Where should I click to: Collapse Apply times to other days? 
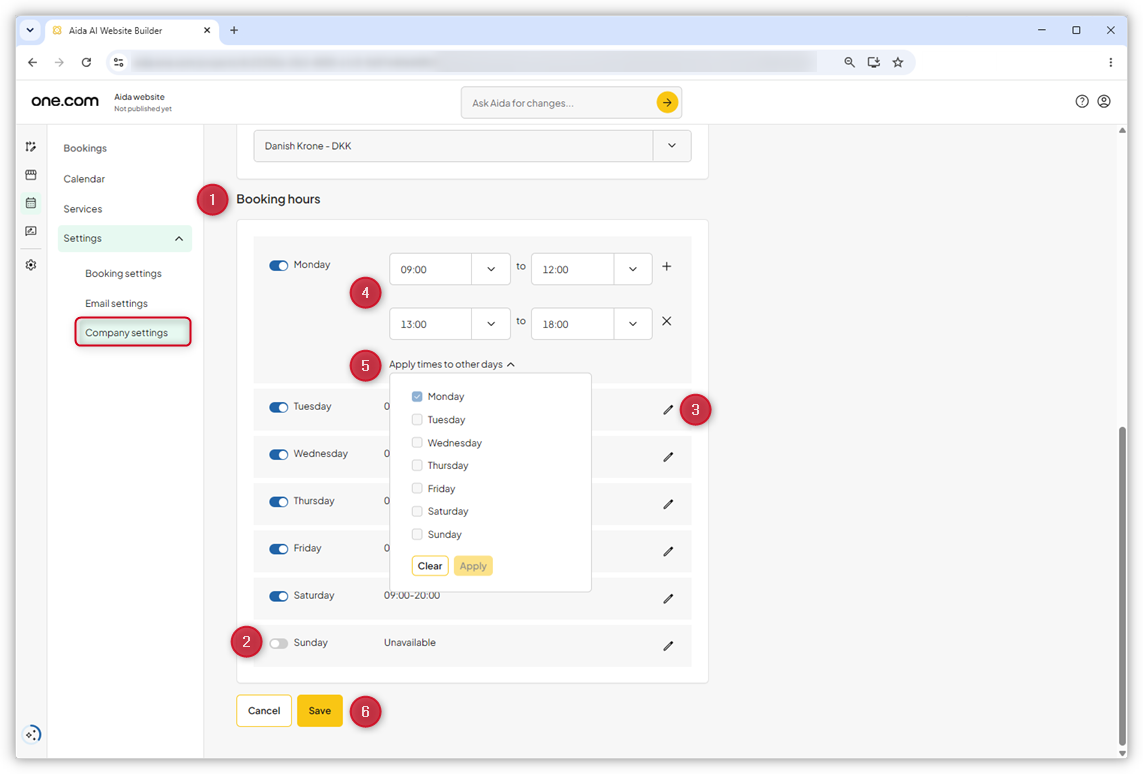point(452,364)
